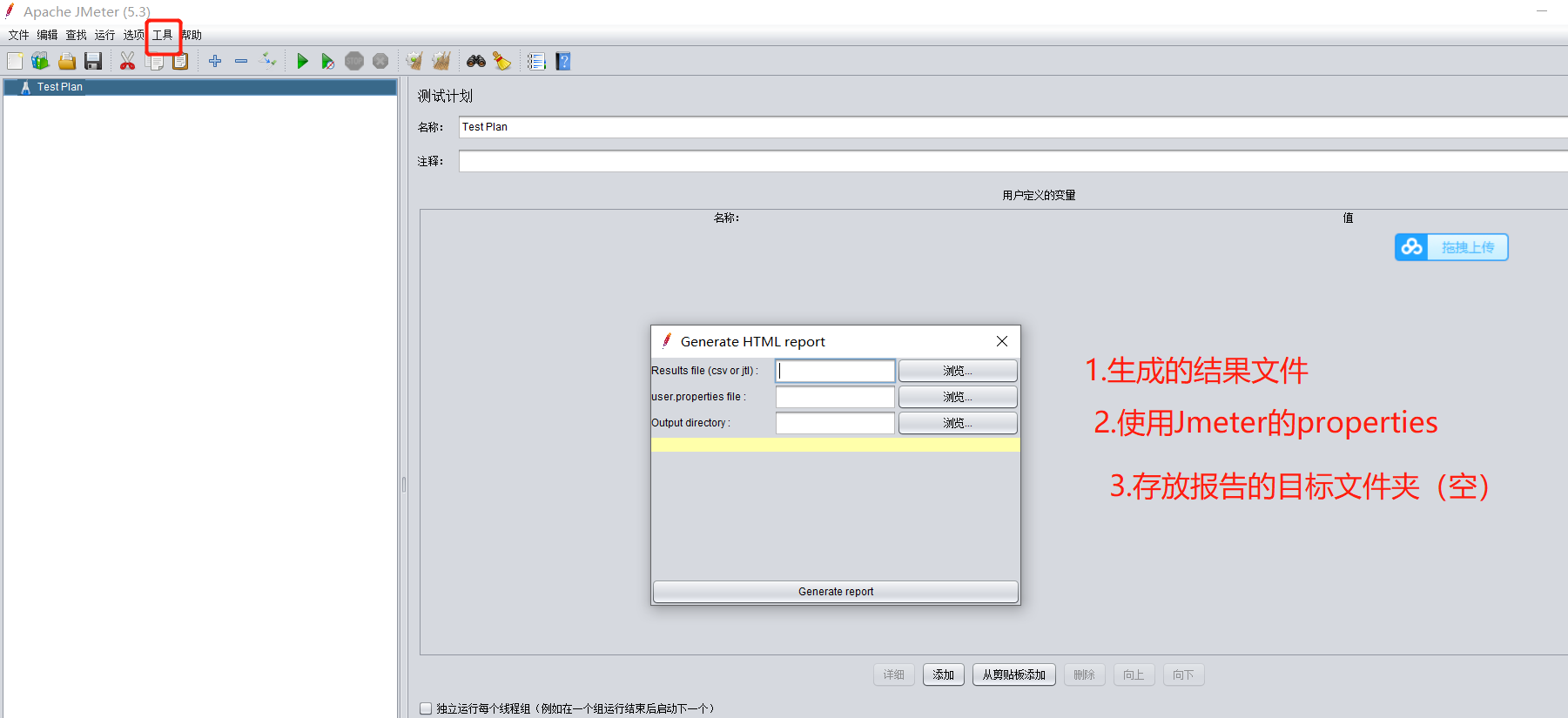1568x718 pixels.
Task: Click the Open file folder icon
Action: (67, 61)
